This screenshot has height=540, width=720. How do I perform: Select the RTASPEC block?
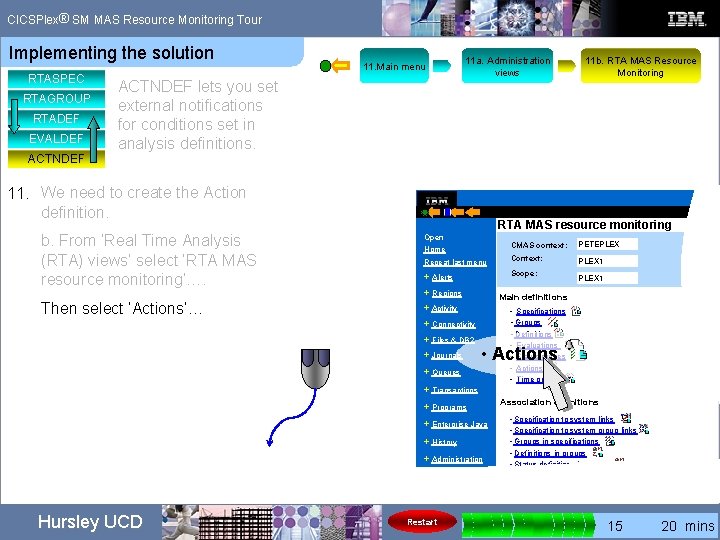[56, 79]
